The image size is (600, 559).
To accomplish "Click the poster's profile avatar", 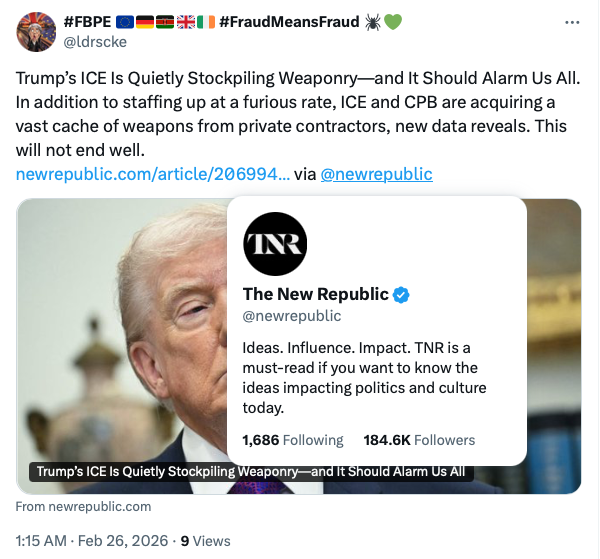I will 36,31.
